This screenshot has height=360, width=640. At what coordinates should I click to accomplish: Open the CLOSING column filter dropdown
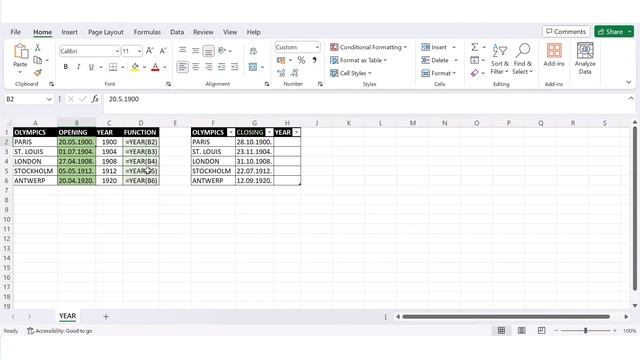(x=269, y=133)
